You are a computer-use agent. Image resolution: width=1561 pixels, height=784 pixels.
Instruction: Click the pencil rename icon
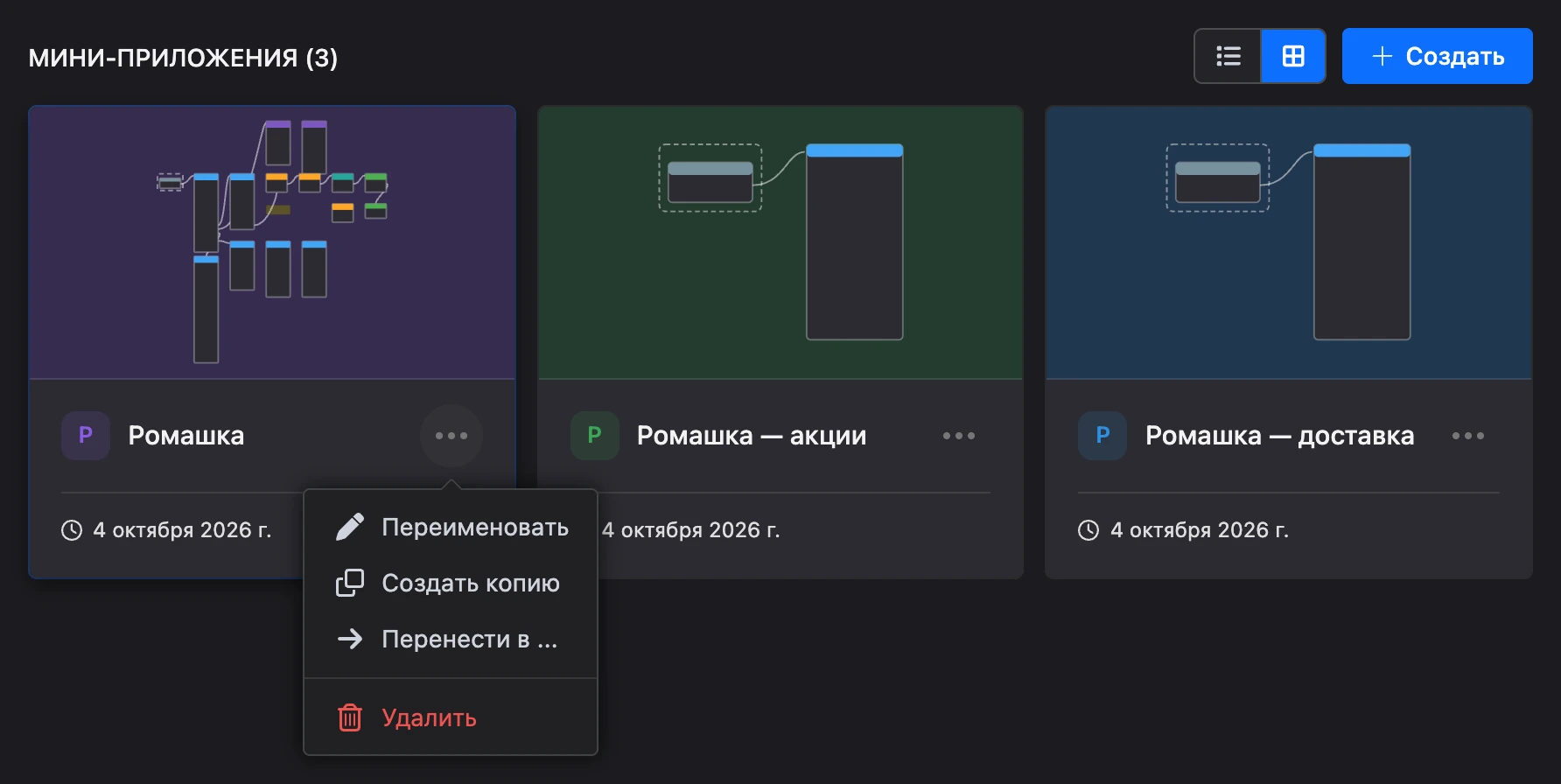(x=350, y=527)
